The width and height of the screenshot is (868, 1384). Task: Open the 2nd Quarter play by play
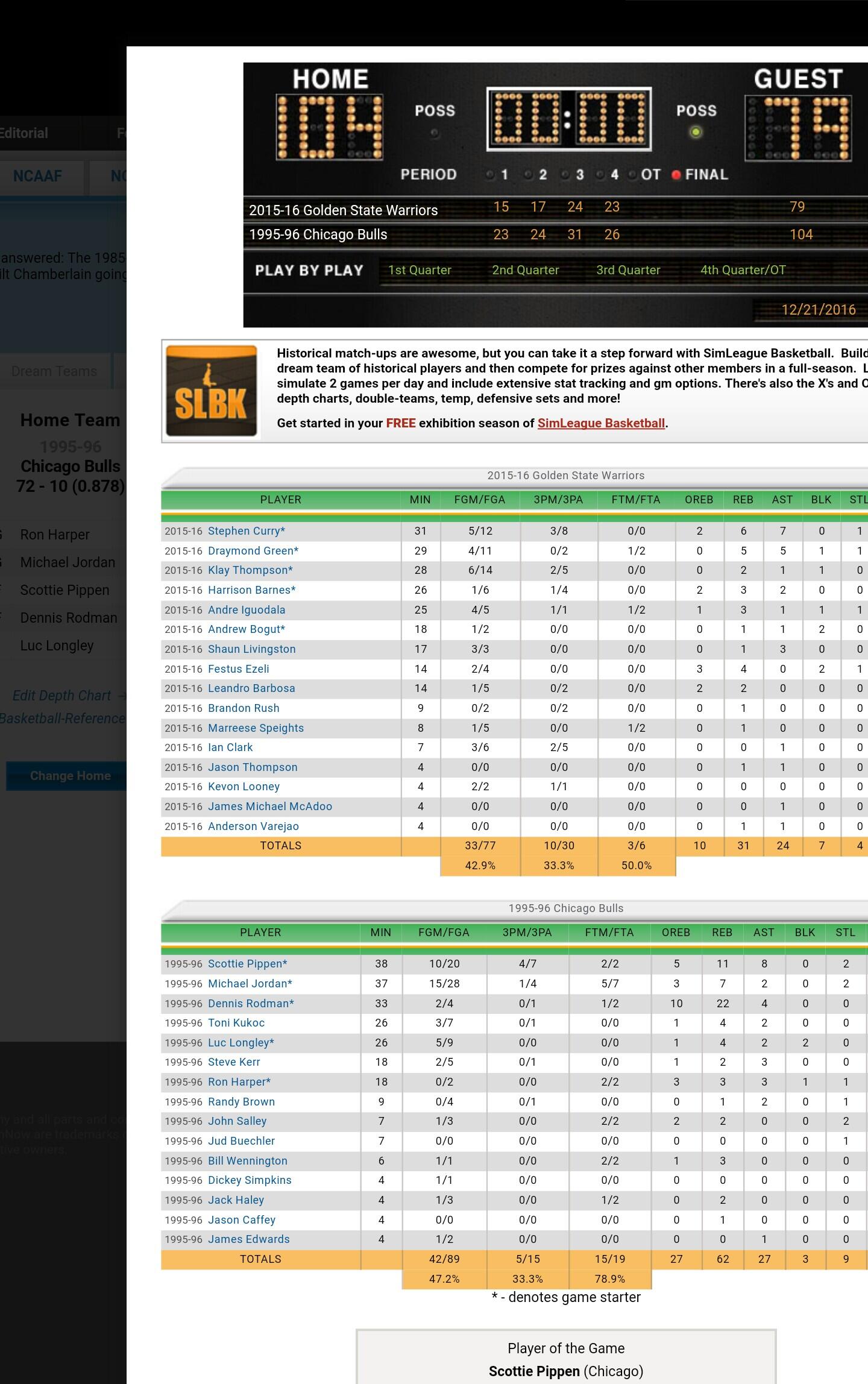pyautogui.click(x=526, y=270)
